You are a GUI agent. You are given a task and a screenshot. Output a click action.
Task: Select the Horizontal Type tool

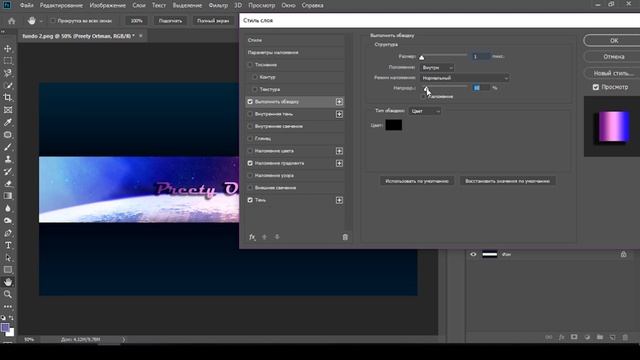pos(8,245)
